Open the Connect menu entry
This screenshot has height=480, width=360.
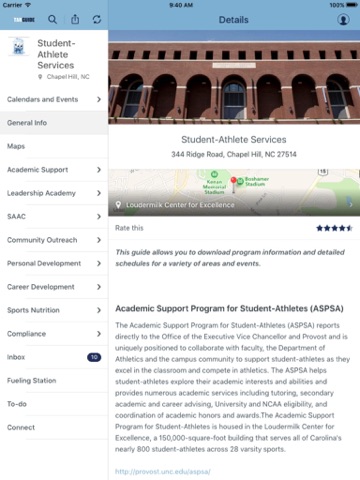[54, 427]
